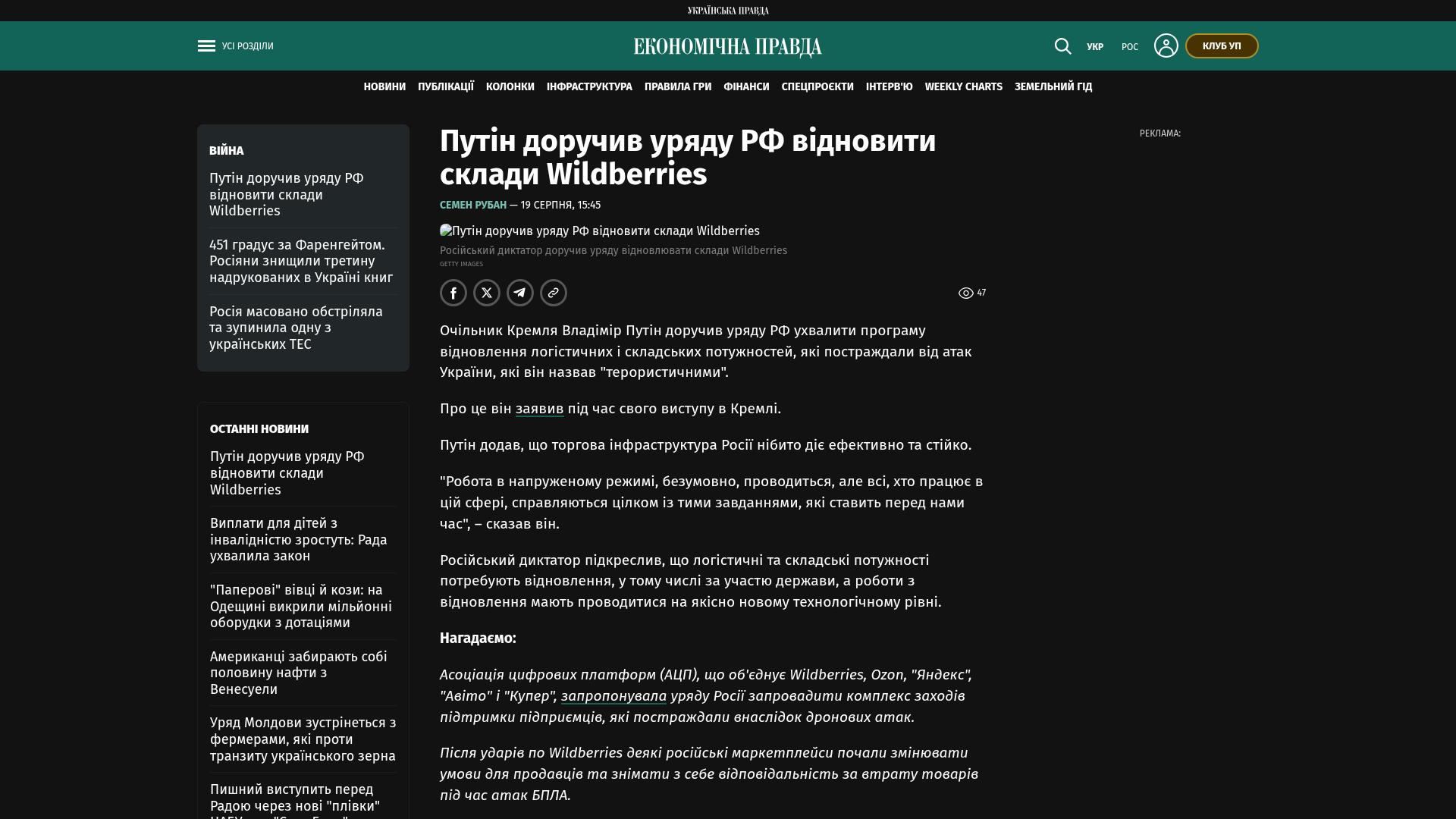Open the НОВИНИ menu section
This screenshot has width=1456, height=819.
click(384, 87)
